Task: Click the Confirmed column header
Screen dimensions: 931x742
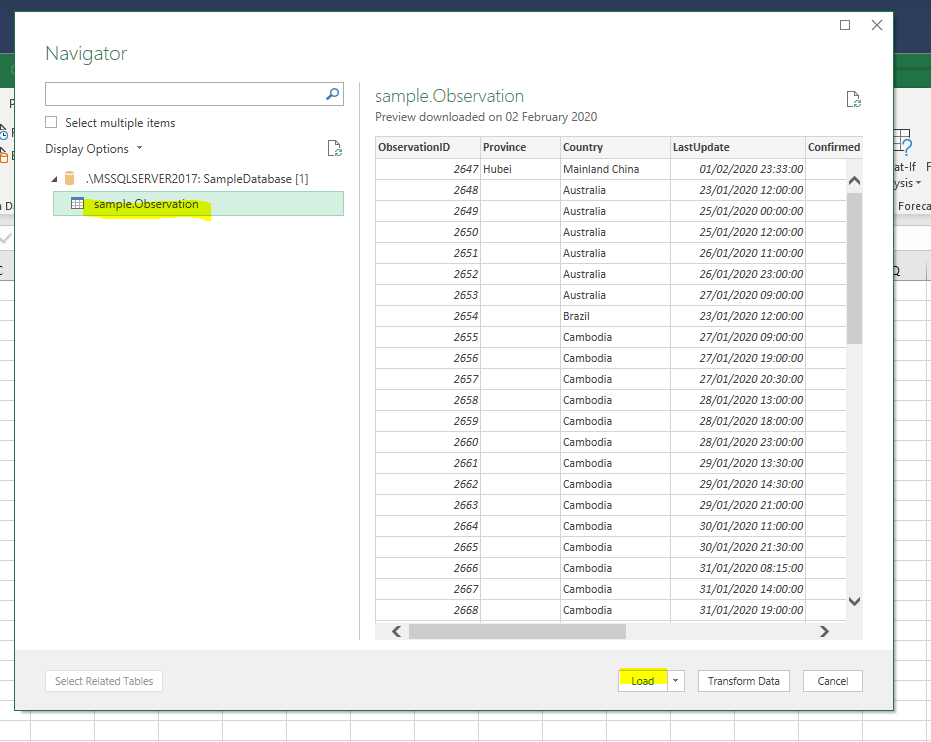Action: [834, 147]
